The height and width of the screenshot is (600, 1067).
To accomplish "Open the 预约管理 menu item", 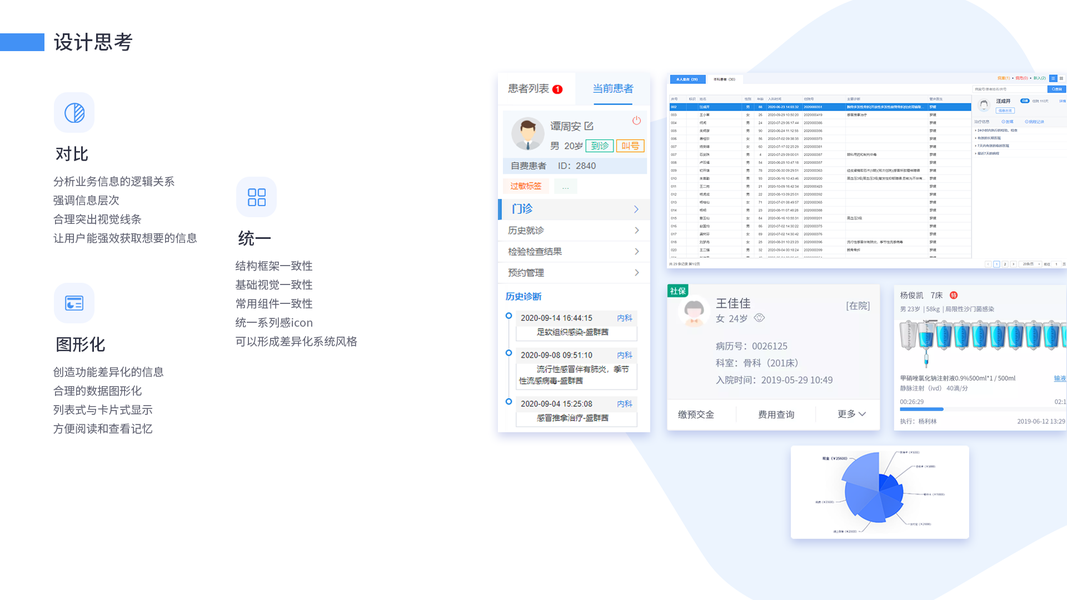I will 574,273.
